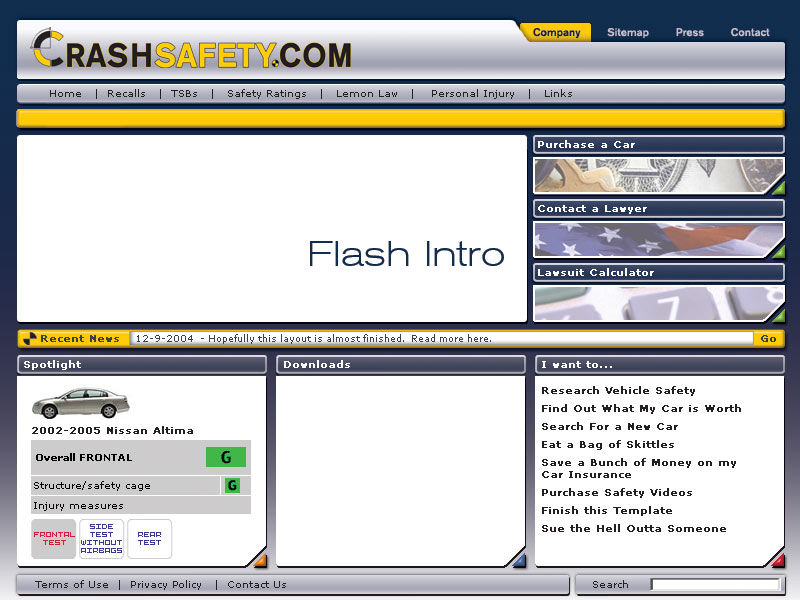Open Terms of Use footer link
The image size is (800, 600).
point(71,584)
